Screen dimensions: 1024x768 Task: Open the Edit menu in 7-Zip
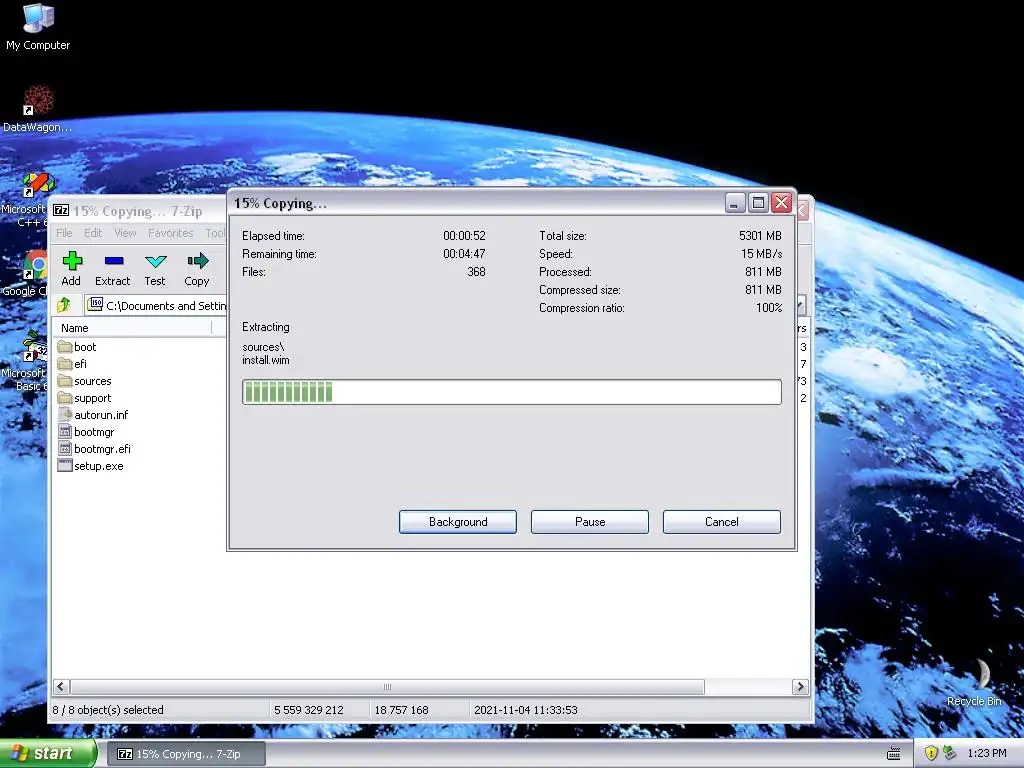(x=93, y=233)
